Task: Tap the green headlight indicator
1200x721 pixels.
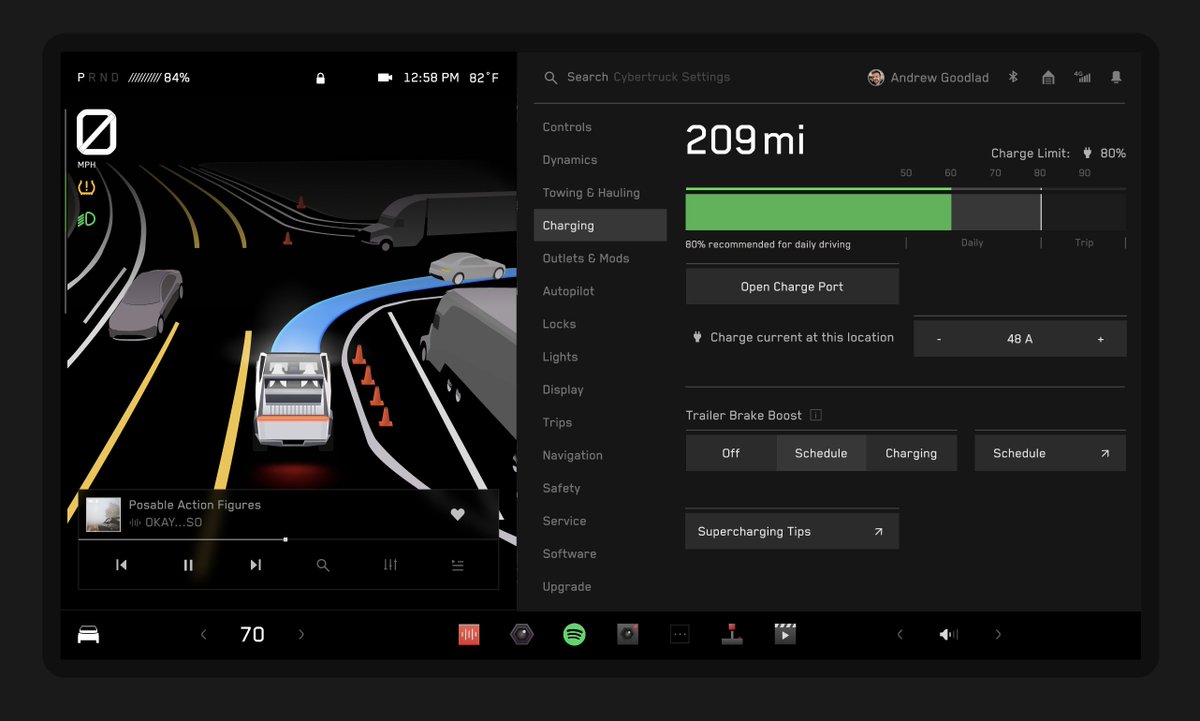Action: pos(87,218)
